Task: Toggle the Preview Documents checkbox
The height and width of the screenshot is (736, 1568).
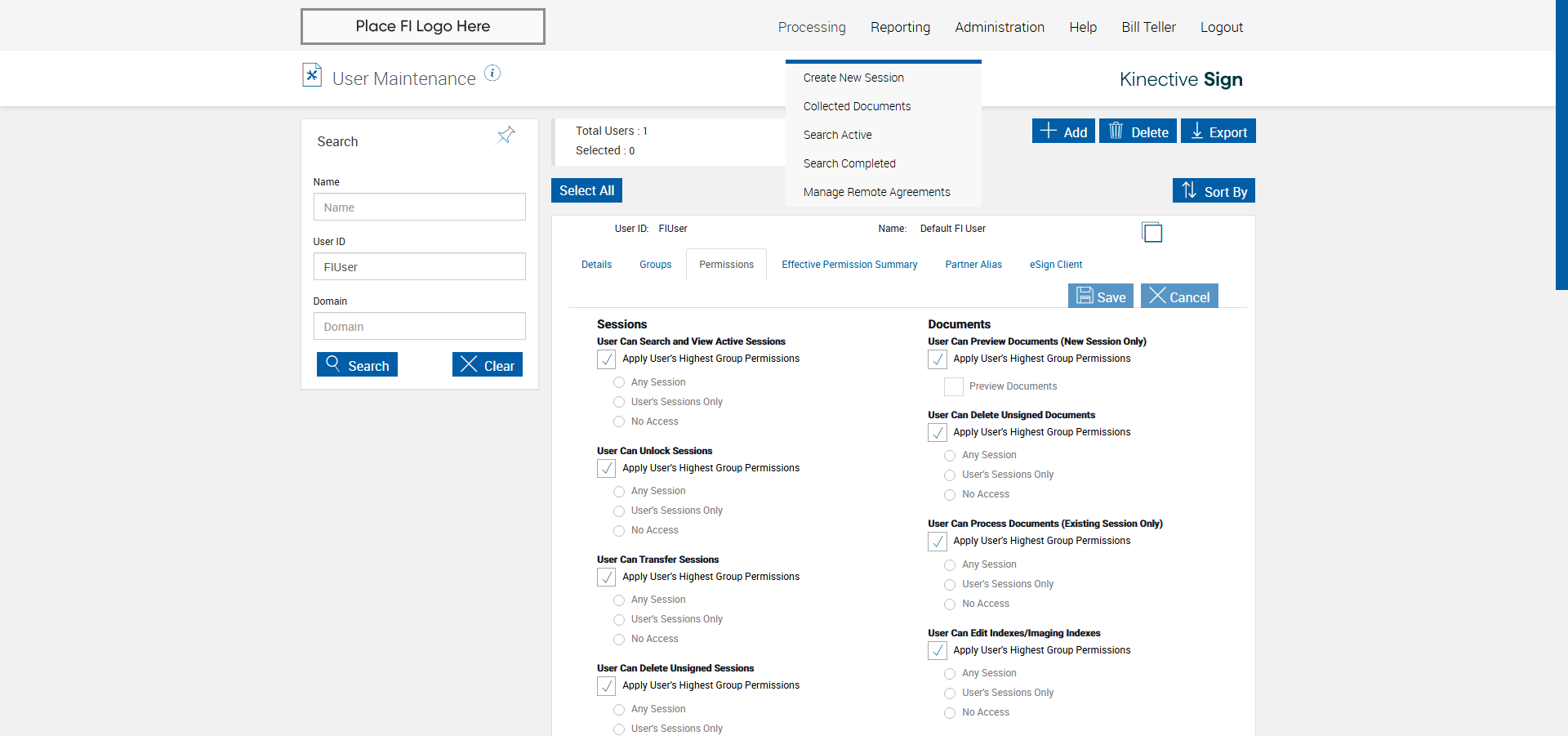Action: coord(954,386)
